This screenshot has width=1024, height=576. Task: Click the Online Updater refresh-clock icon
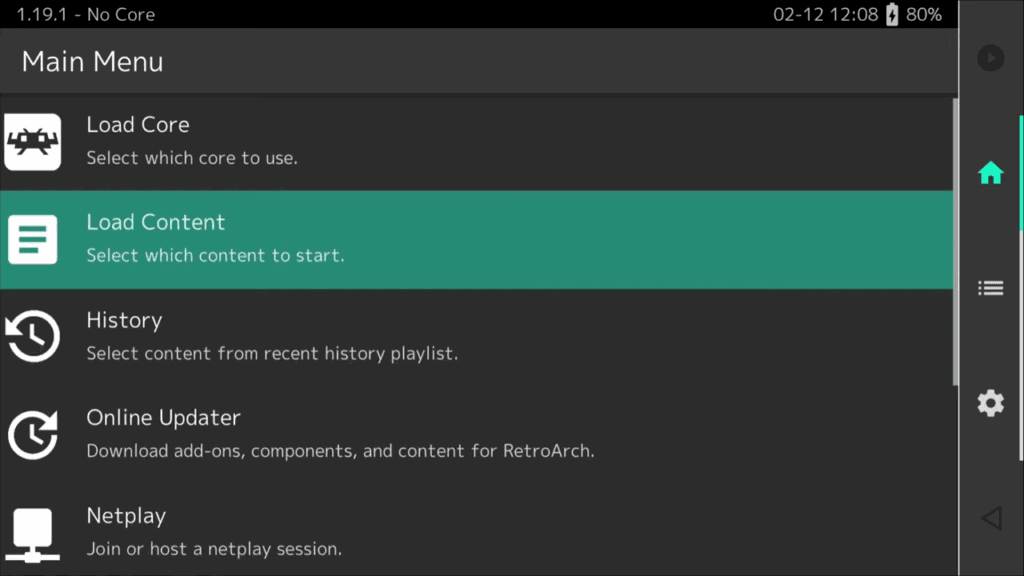tap(33, 435)
